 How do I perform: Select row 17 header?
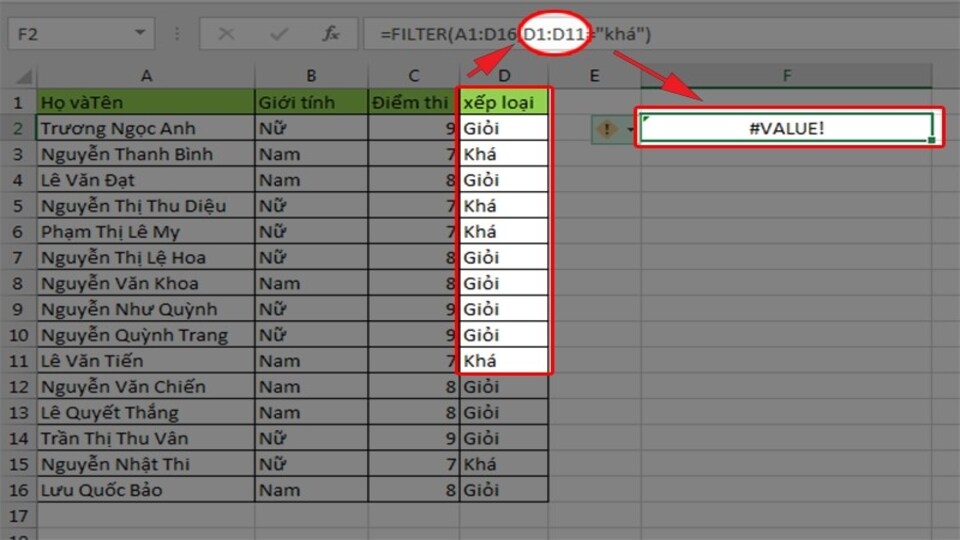18,516
